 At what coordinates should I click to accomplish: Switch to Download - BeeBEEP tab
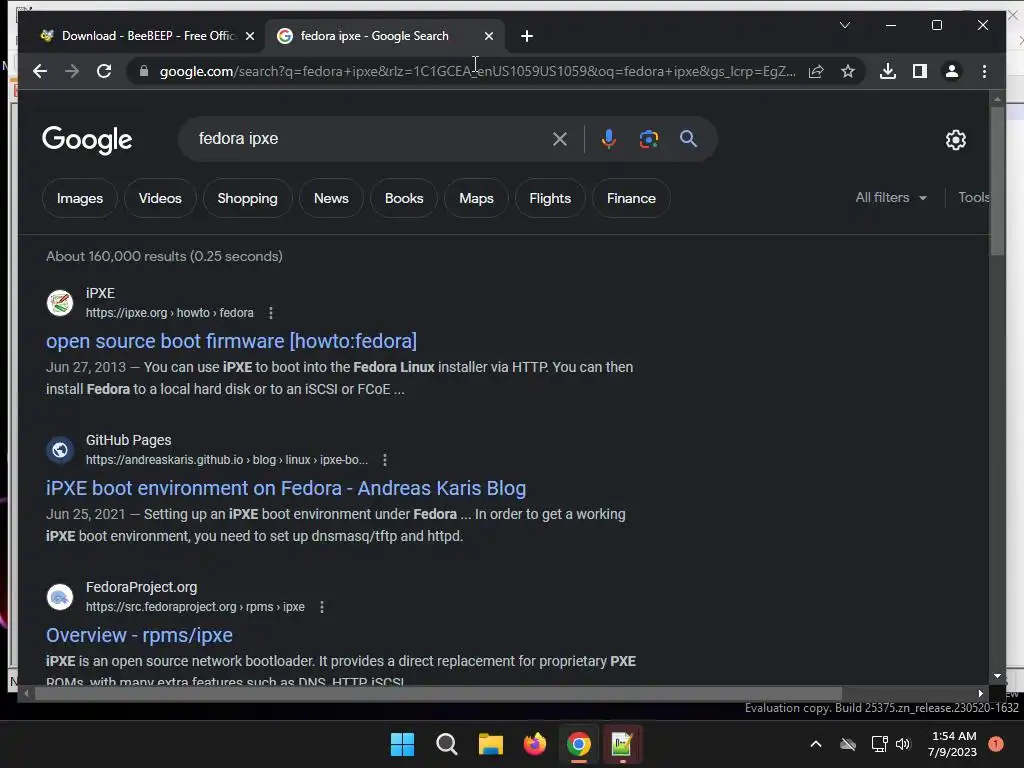147,36
